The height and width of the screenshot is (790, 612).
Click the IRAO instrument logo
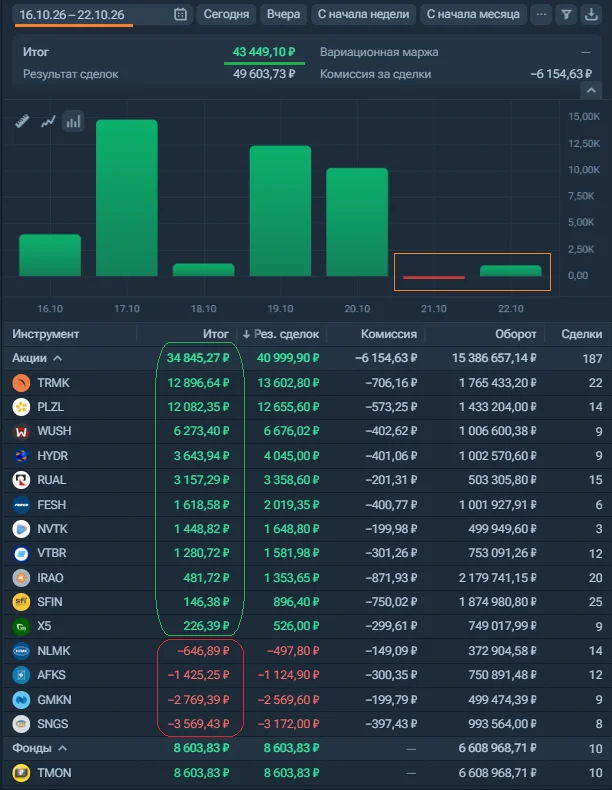[x=21, y=578]
